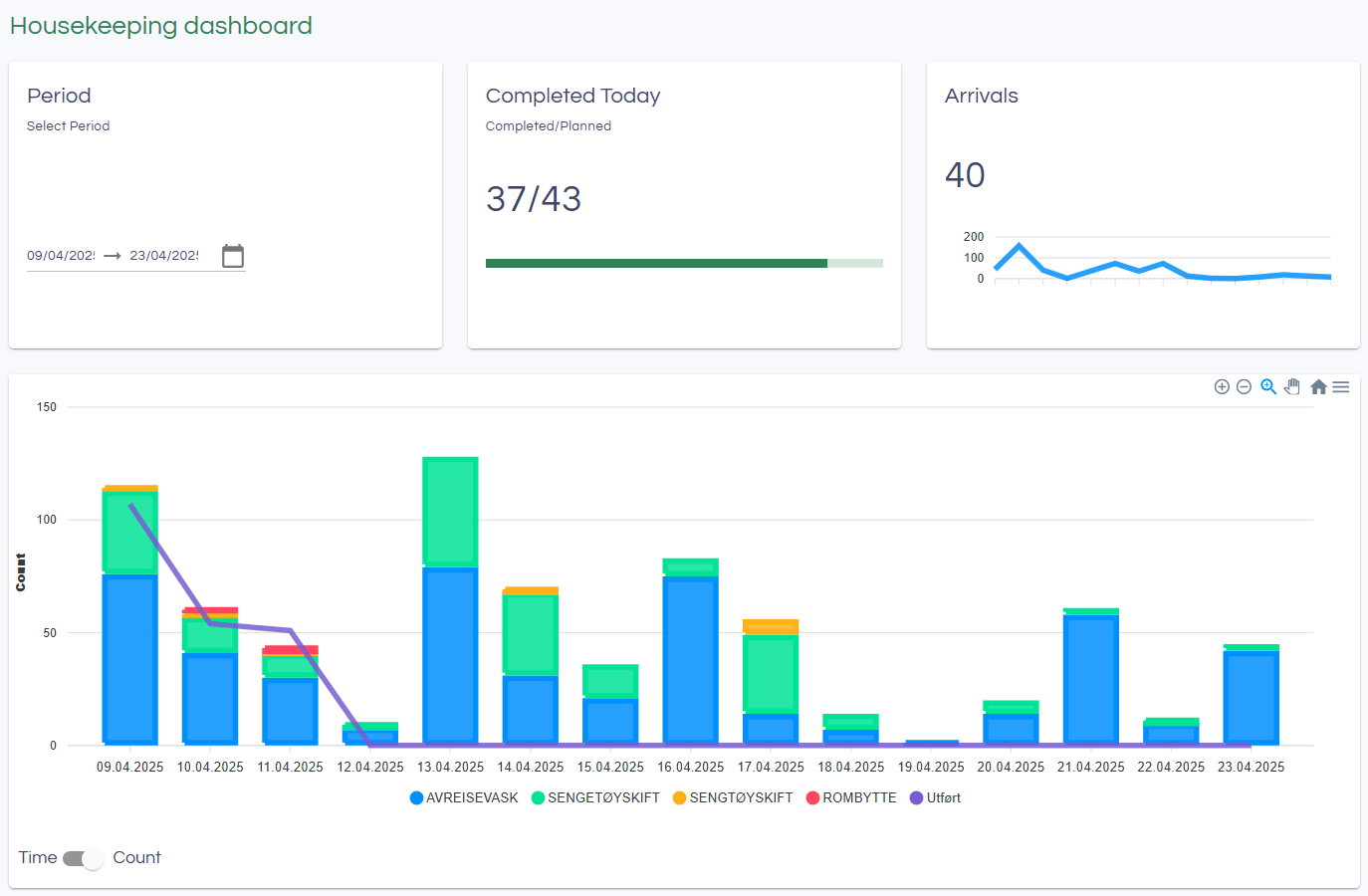Image resolution: width=1368 pixels, height=896 pixels.
Task: Select the zoom in icon on the chart toolbar
Action: tap(1222, 386)
